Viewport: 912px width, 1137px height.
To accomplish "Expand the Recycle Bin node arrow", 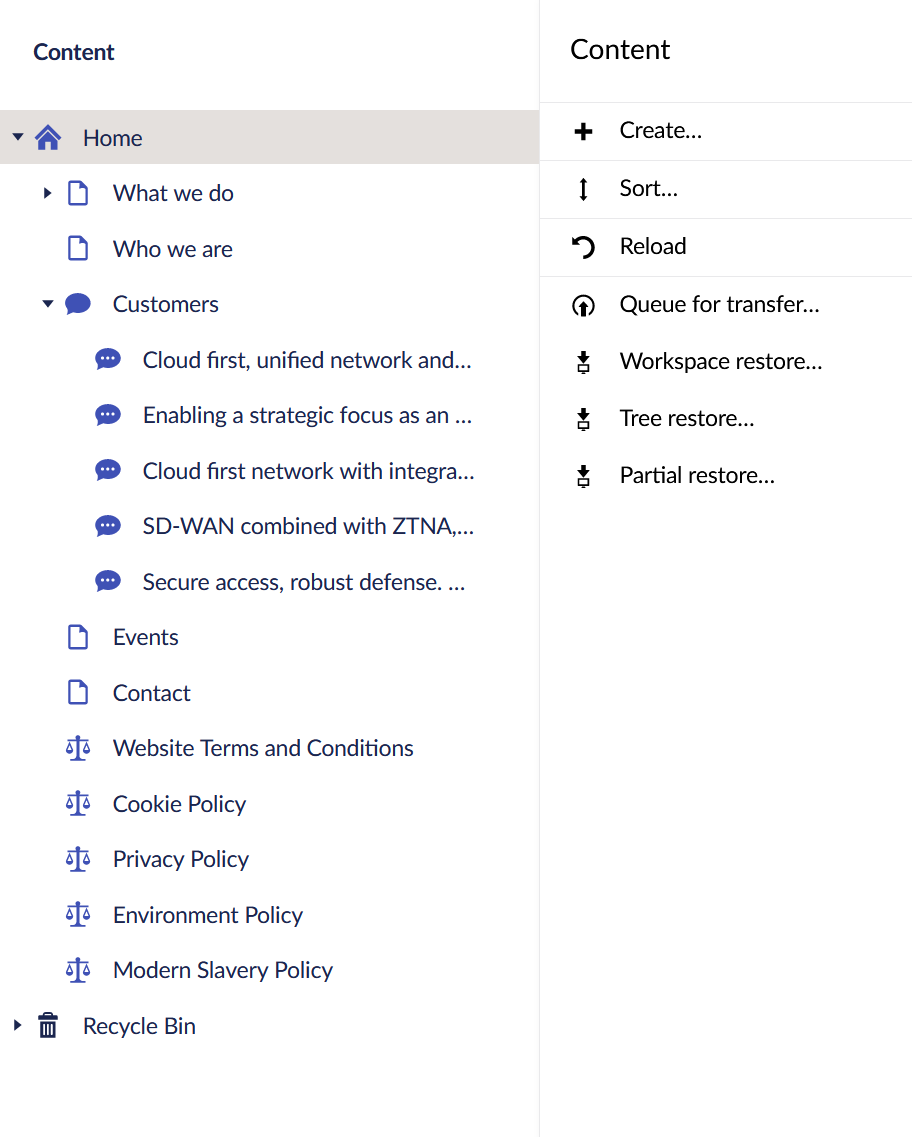I will point(18,1025).
